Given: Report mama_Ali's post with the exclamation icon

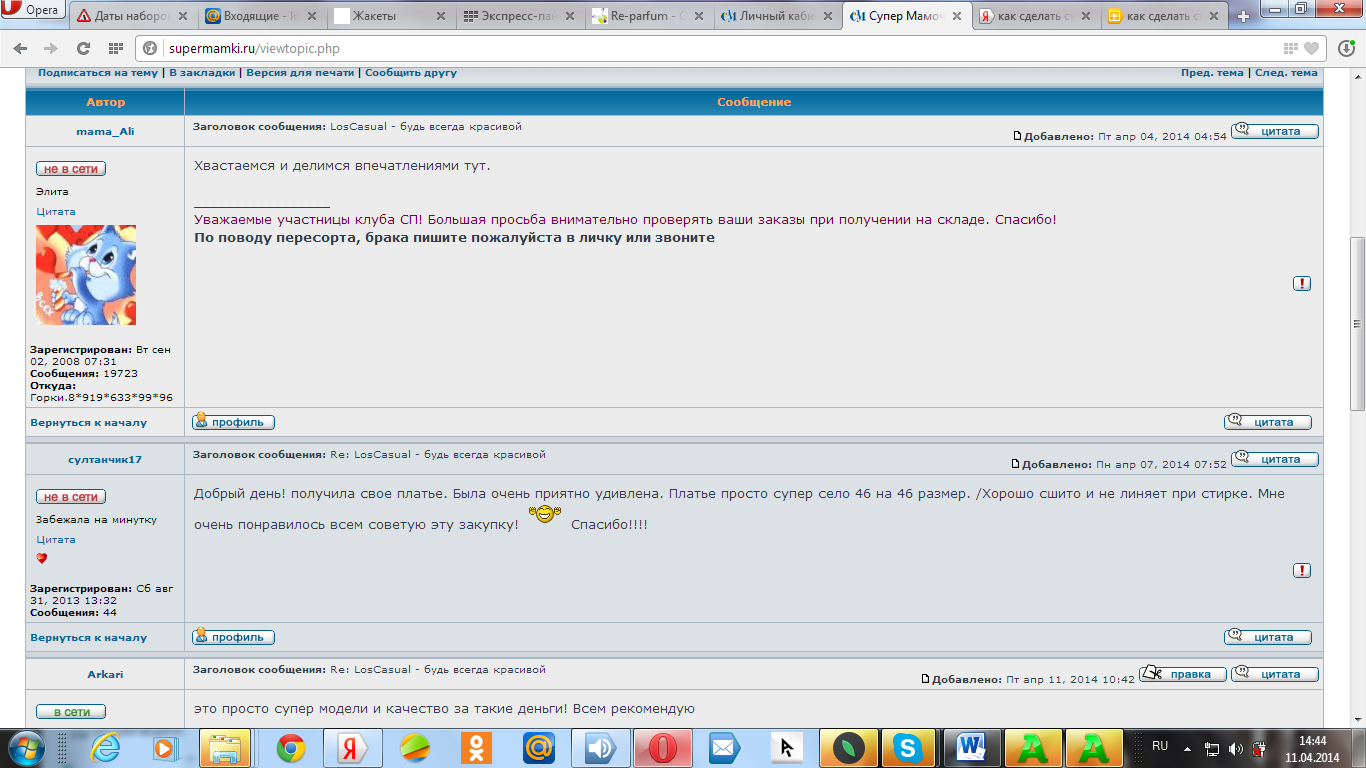Looking at the screenshot, I should tap(1301, 283).
